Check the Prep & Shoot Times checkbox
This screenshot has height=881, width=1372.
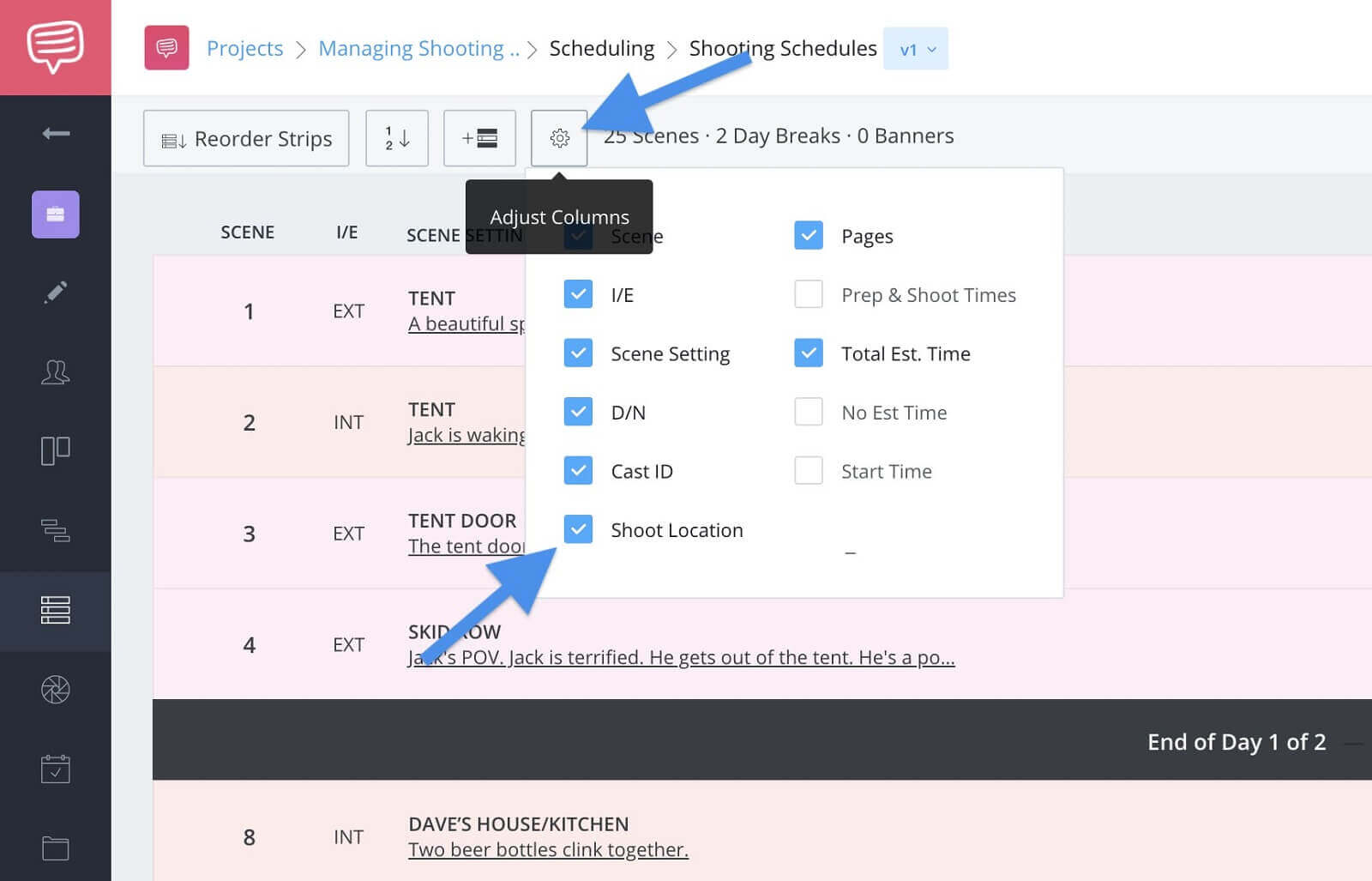tap(809, 294)
